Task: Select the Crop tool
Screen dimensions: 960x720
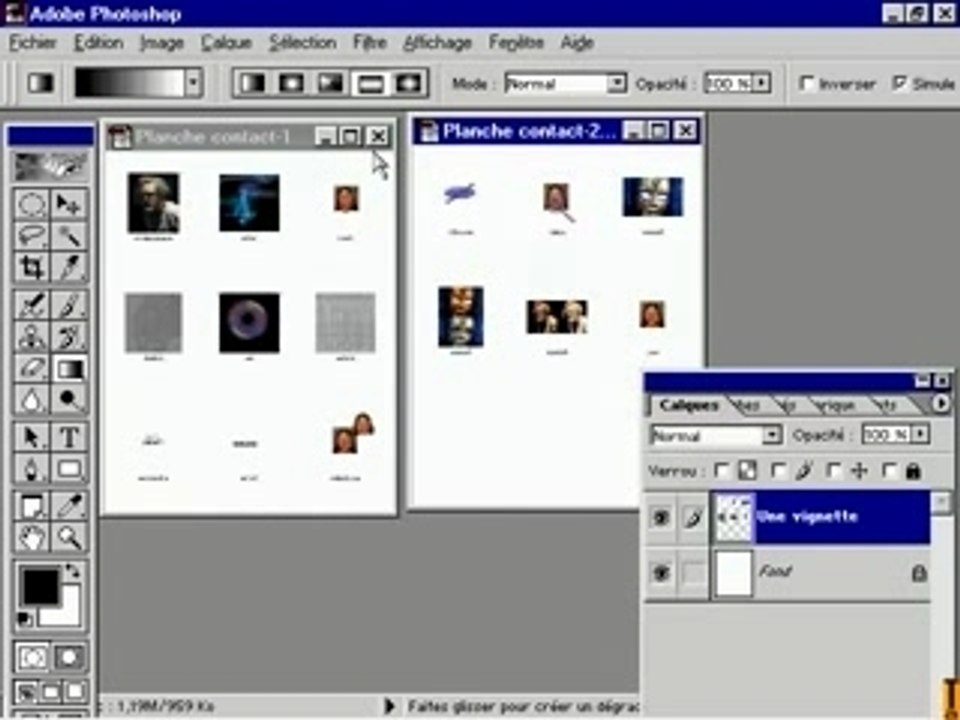Action: [31, 267]
